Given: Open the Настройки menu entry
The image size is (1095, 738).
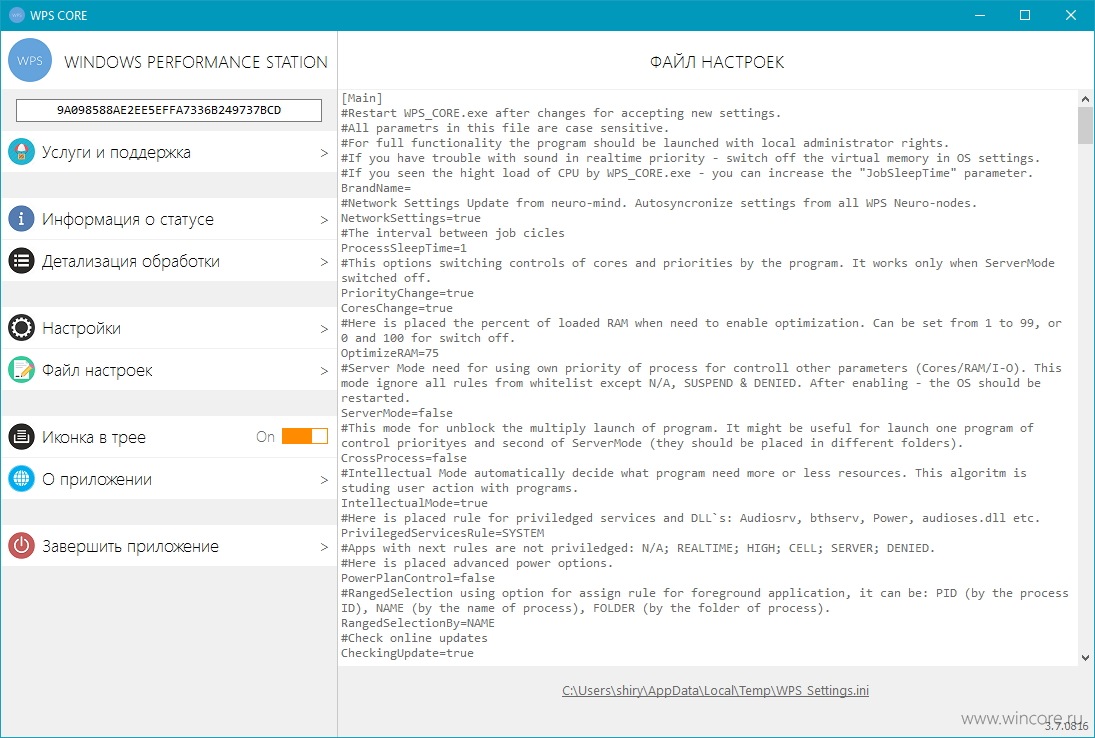Looking at the screenshot, I should pos(169,327).
